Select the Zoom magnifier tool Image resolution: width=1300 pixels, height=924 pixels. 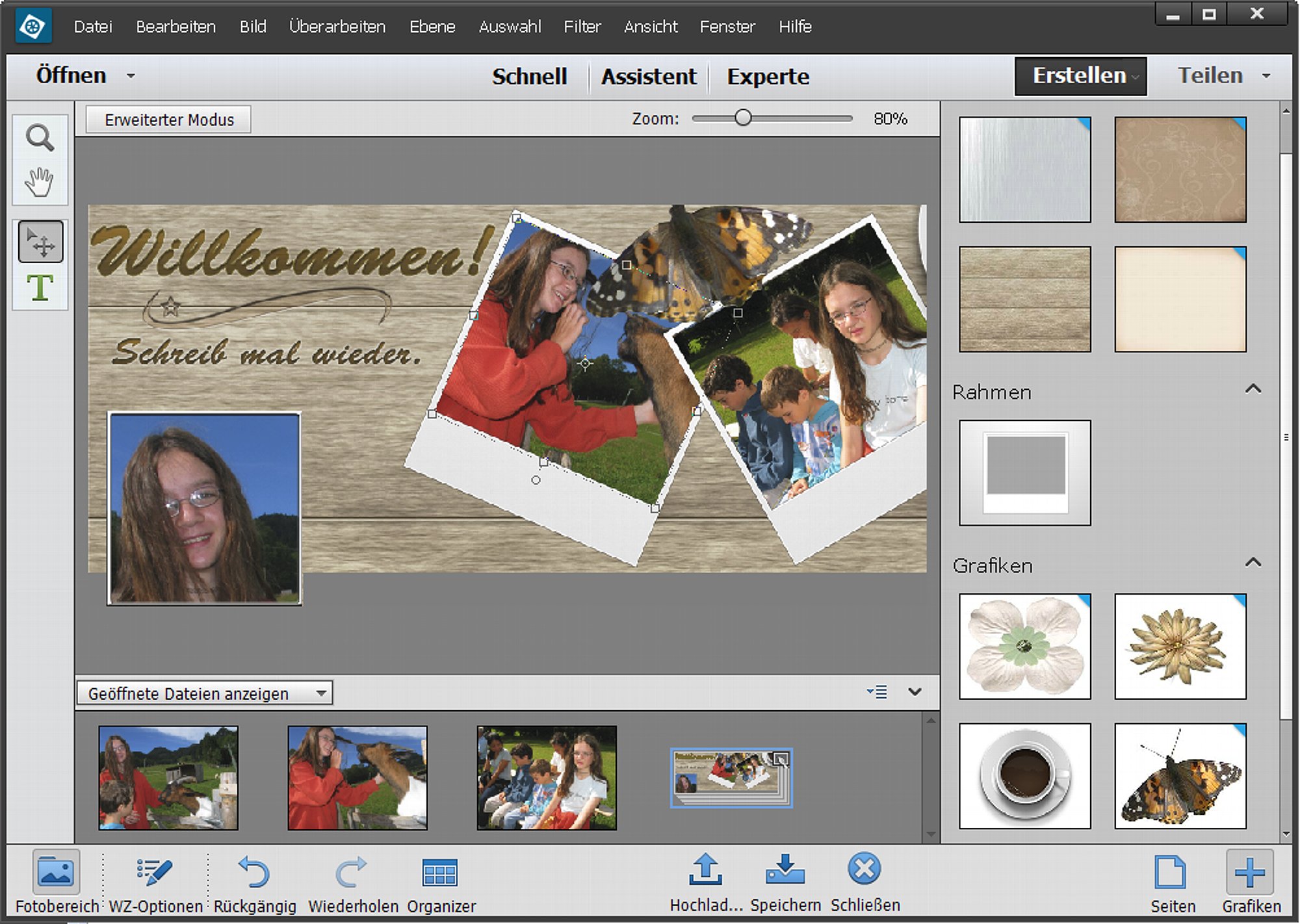pyautogui.click(x=40, y=138)
